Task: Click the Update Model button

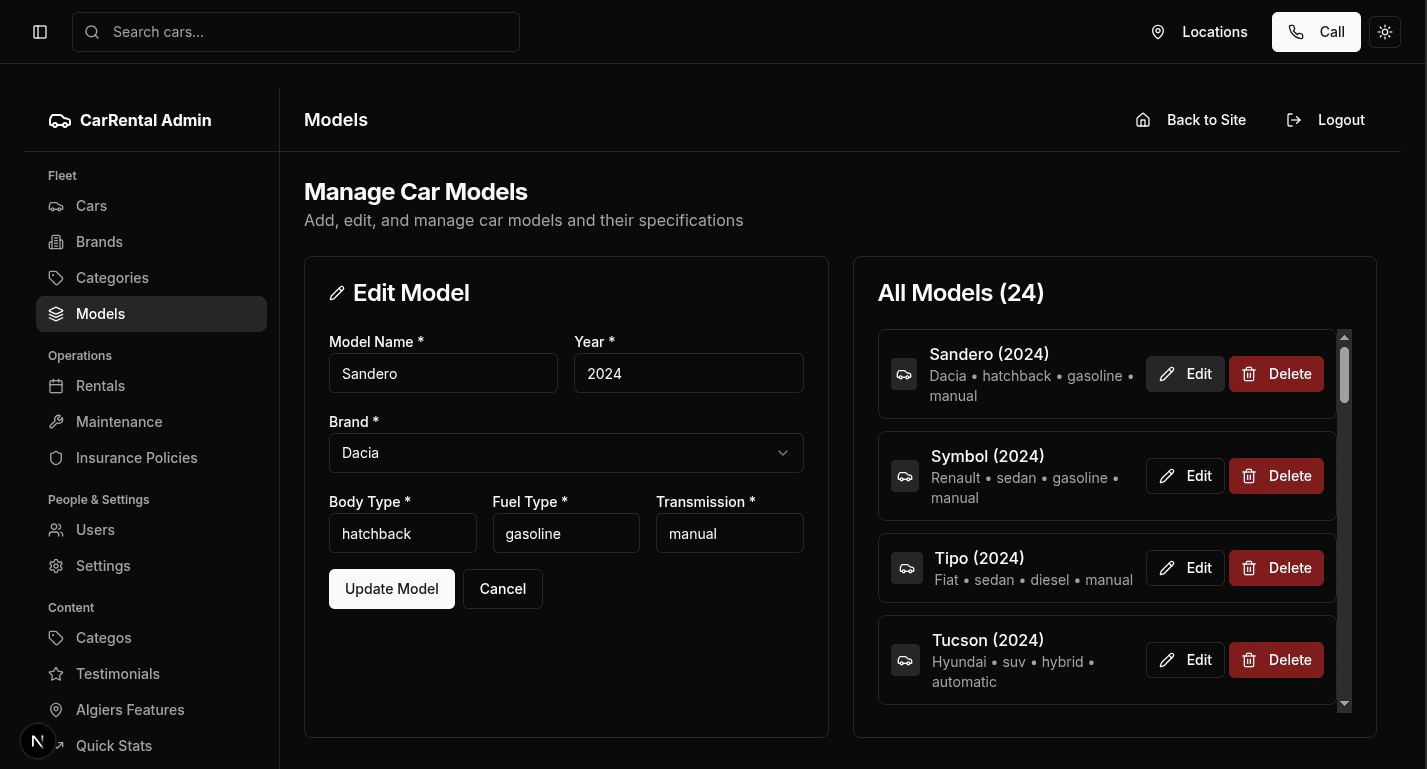Action: 392,589
